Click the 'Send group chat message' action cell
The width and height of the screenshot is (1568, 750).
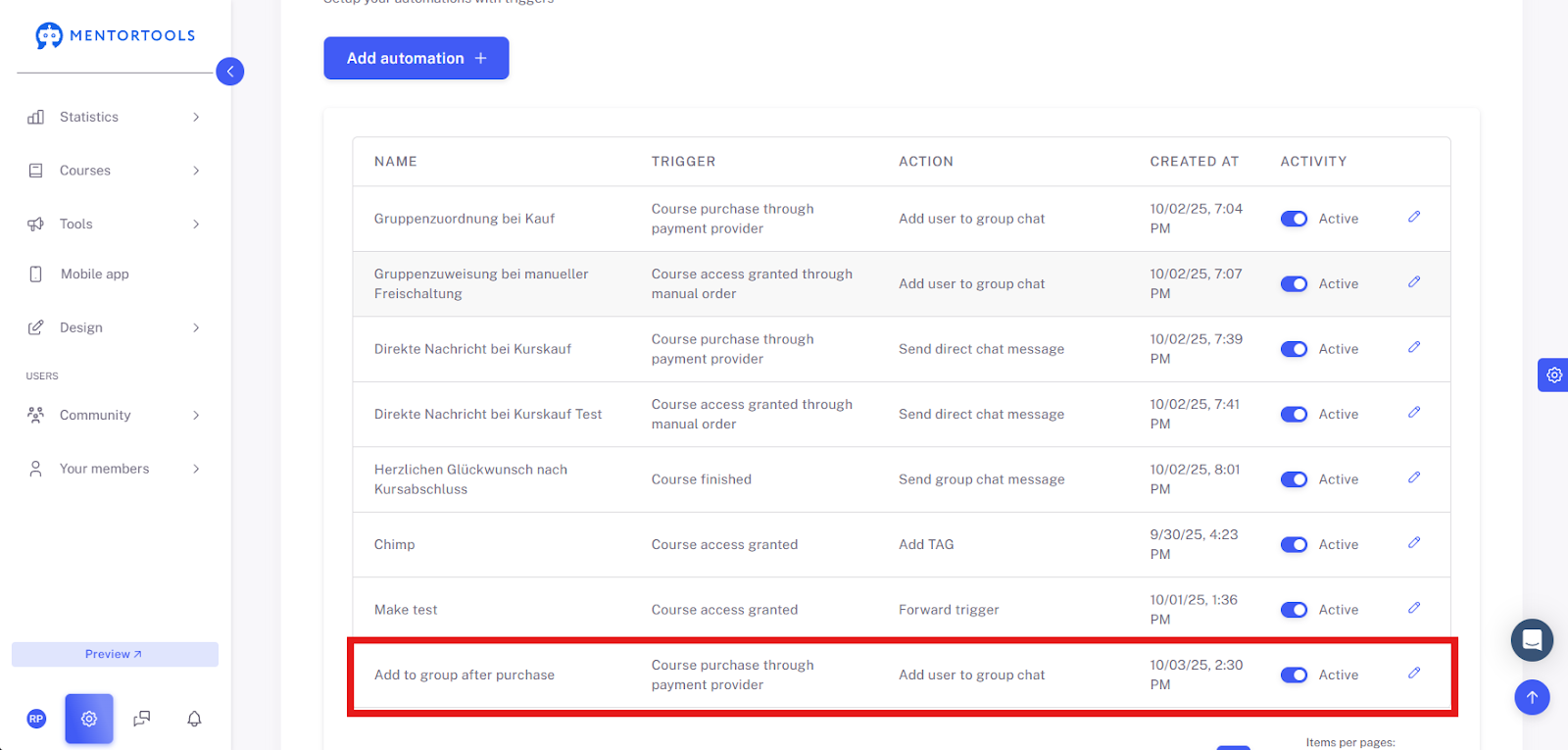pos(982,479)
